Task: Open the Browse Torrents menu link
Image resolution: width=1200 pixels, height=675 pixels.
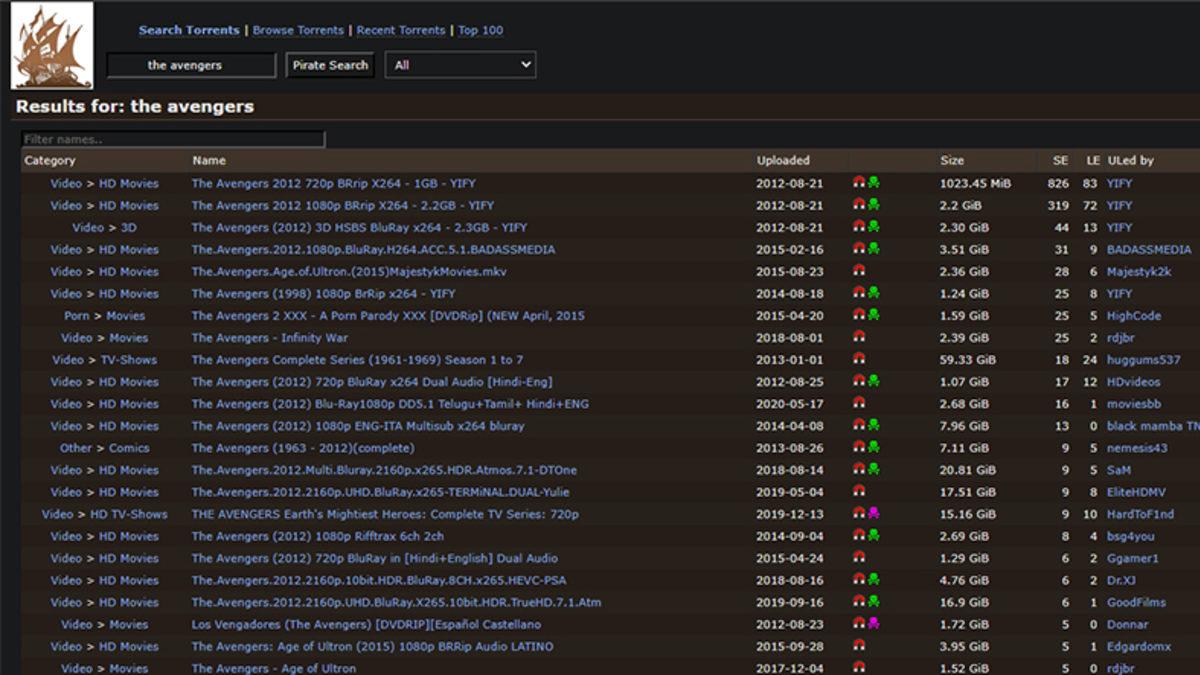Action: 298,30
